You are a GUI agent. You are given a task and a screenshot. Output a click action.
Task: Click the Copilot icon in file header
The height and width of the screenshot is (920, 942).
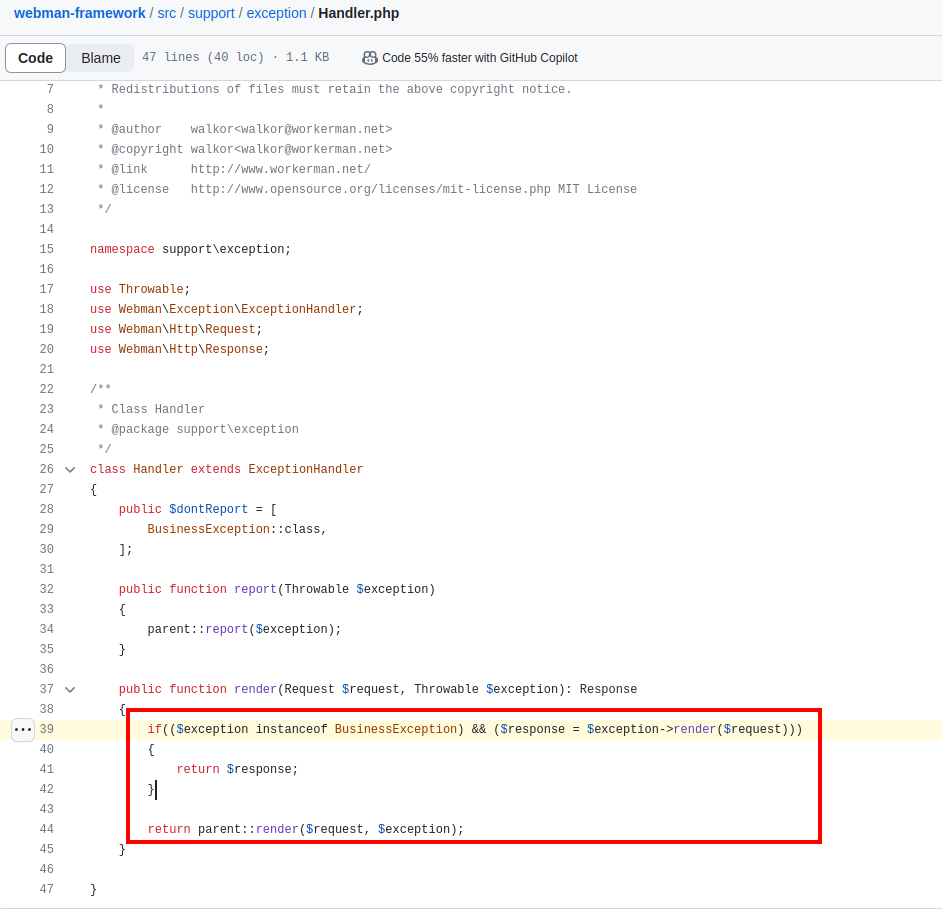369,58
